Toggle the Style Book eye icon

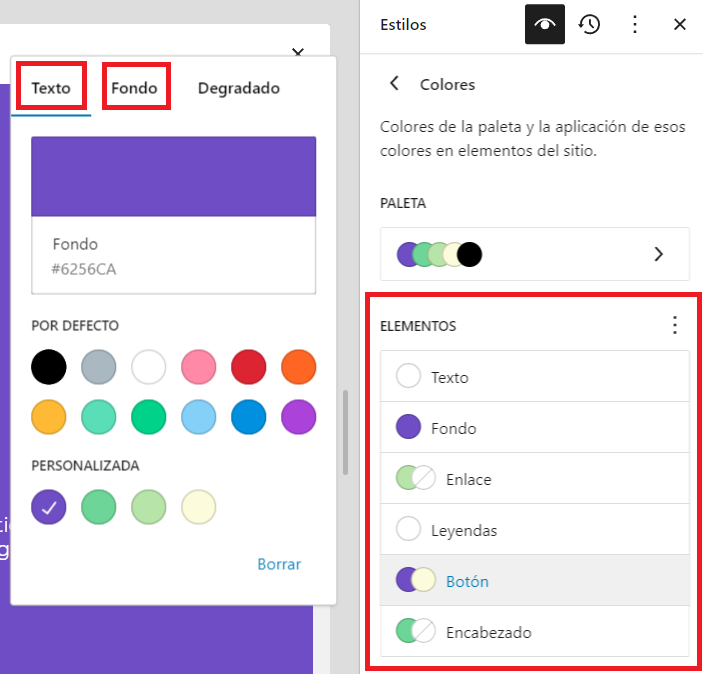tap(545, 25)
